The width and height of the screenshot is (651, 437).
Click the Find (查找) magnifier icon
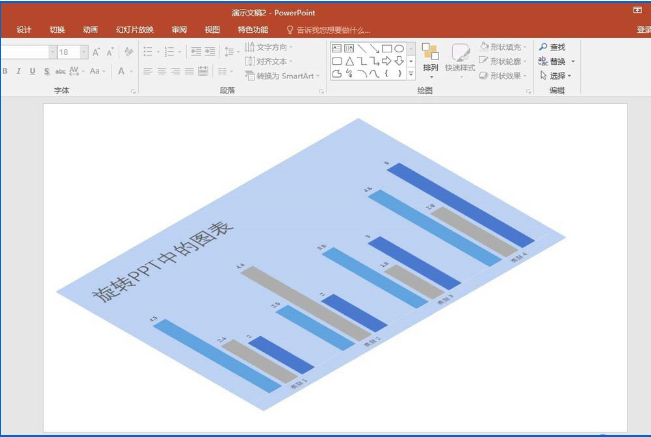point(543,47)
